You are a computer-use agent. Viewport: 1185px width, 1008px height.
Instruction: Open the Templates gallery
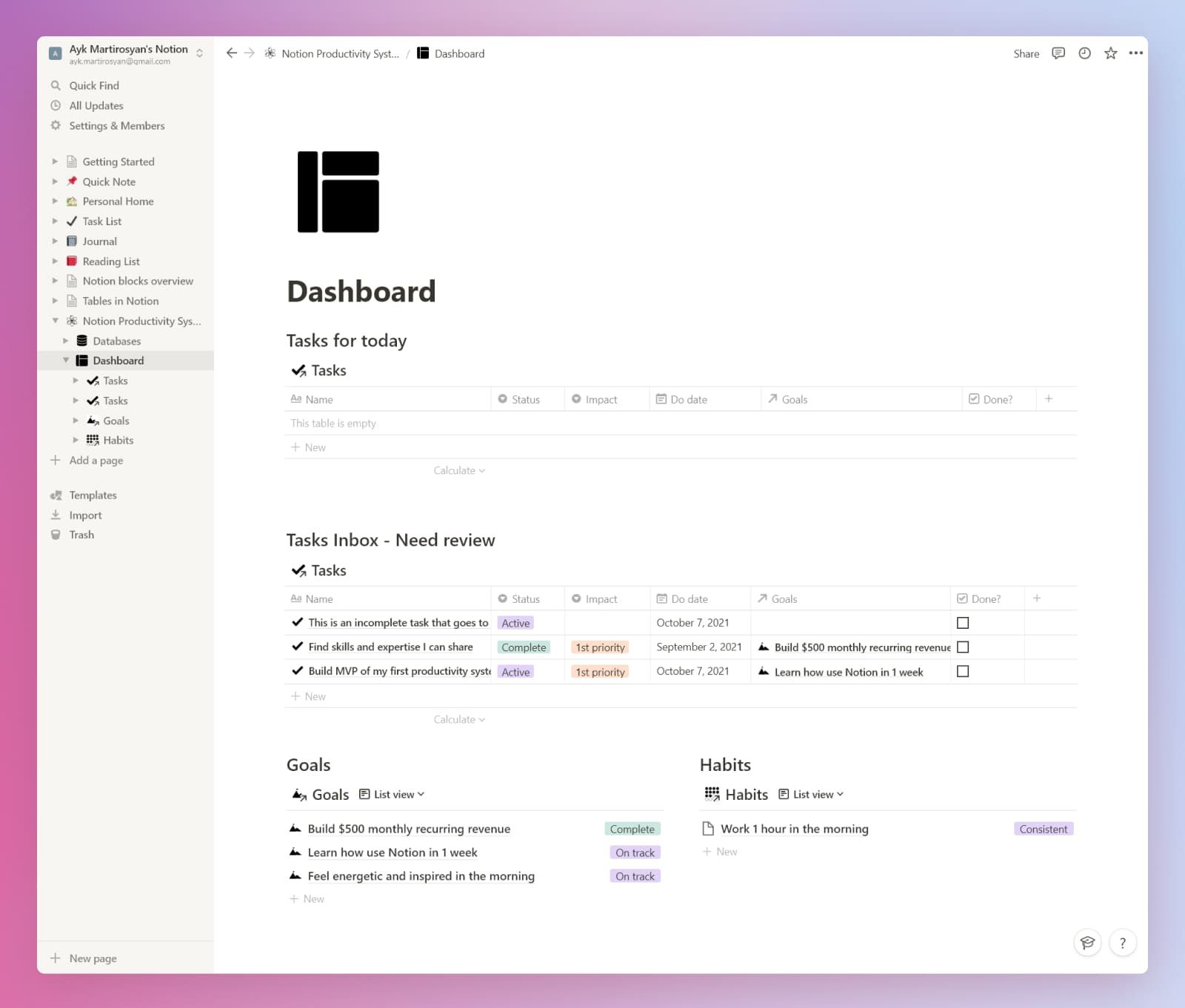[x=92, y=495]
